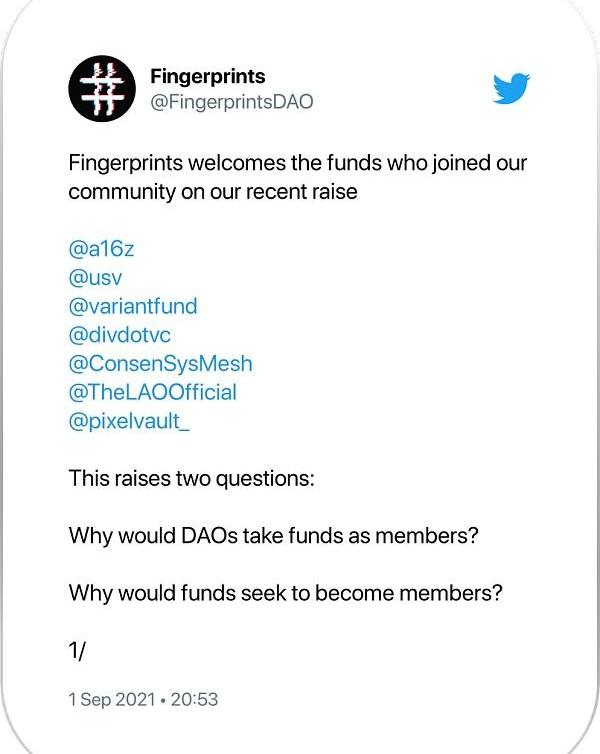This screenshot has height=754, width=600.
Task: Click the 'community on our recent raise' line
Action: pyautogui.click(x=213, y=192)
